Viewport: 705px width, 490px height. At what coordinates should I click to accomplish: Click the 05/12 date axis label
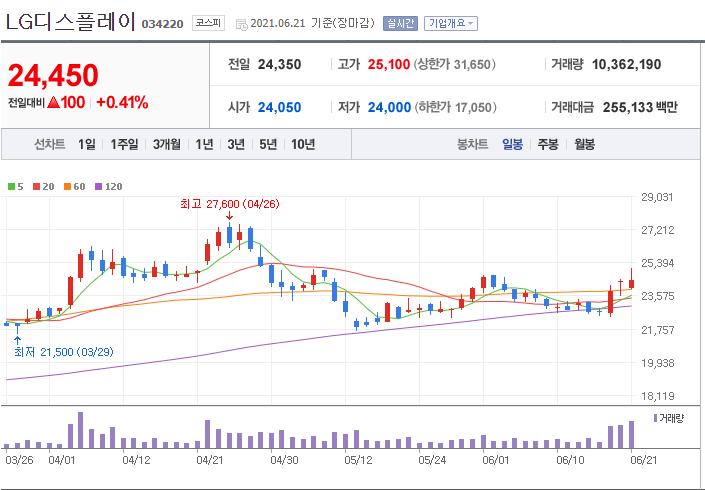coord(358,460)
